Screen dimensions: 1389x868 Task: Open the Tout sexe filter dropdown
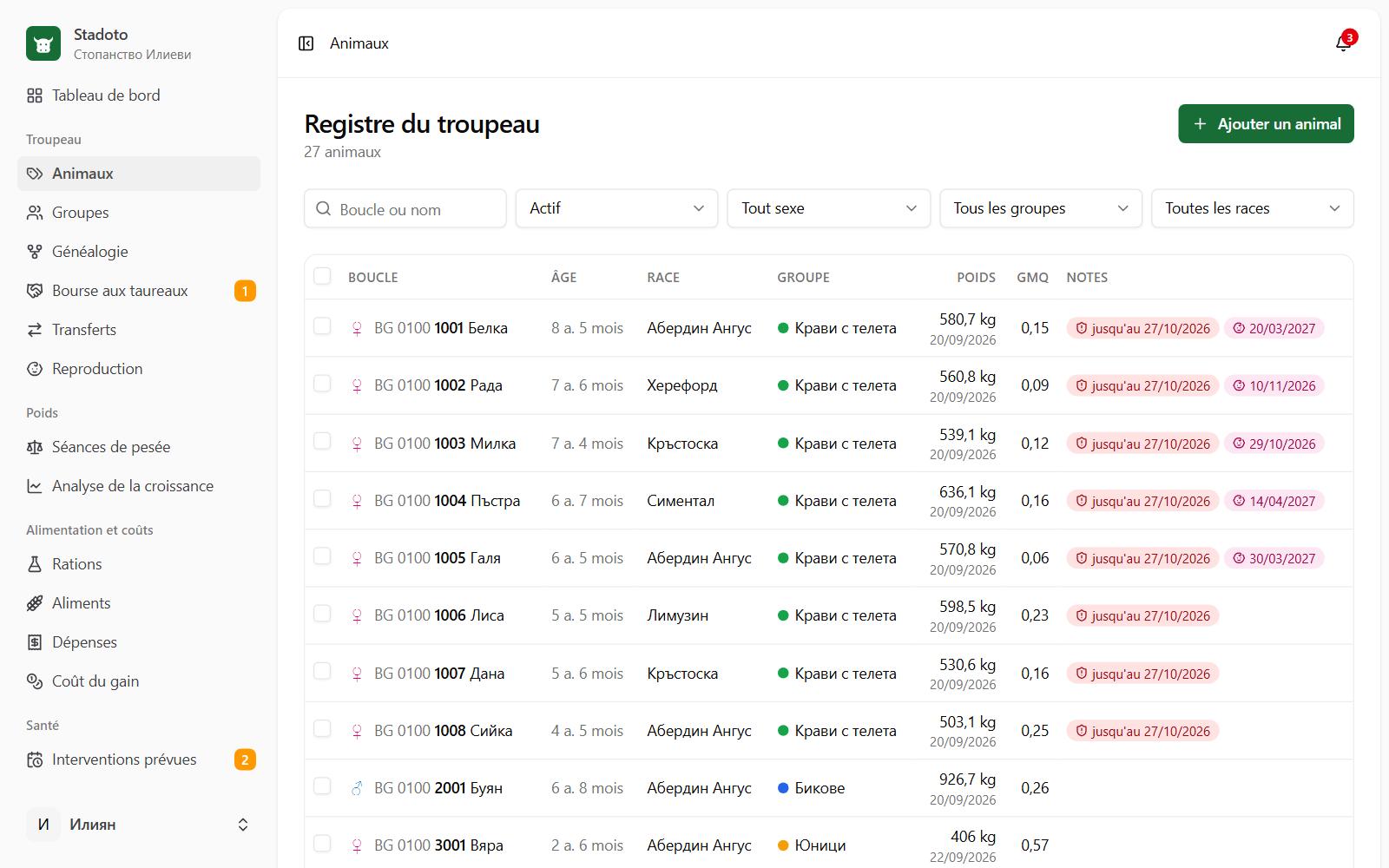pos(829,208)
